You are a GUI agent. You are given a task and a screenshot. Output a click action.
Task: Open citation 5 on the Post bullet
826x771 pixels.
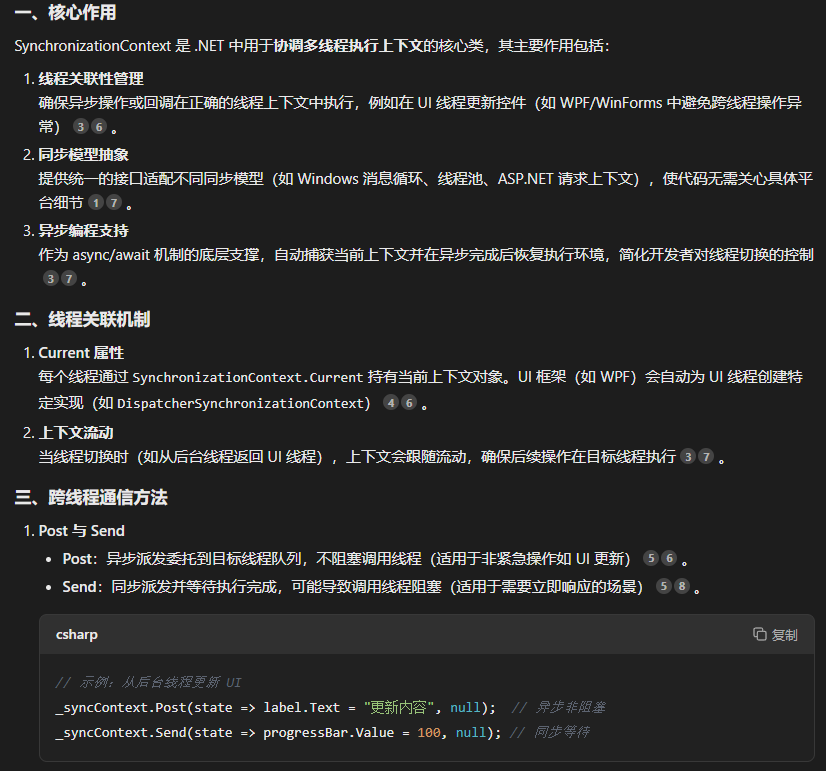click(x=651, y=558)
